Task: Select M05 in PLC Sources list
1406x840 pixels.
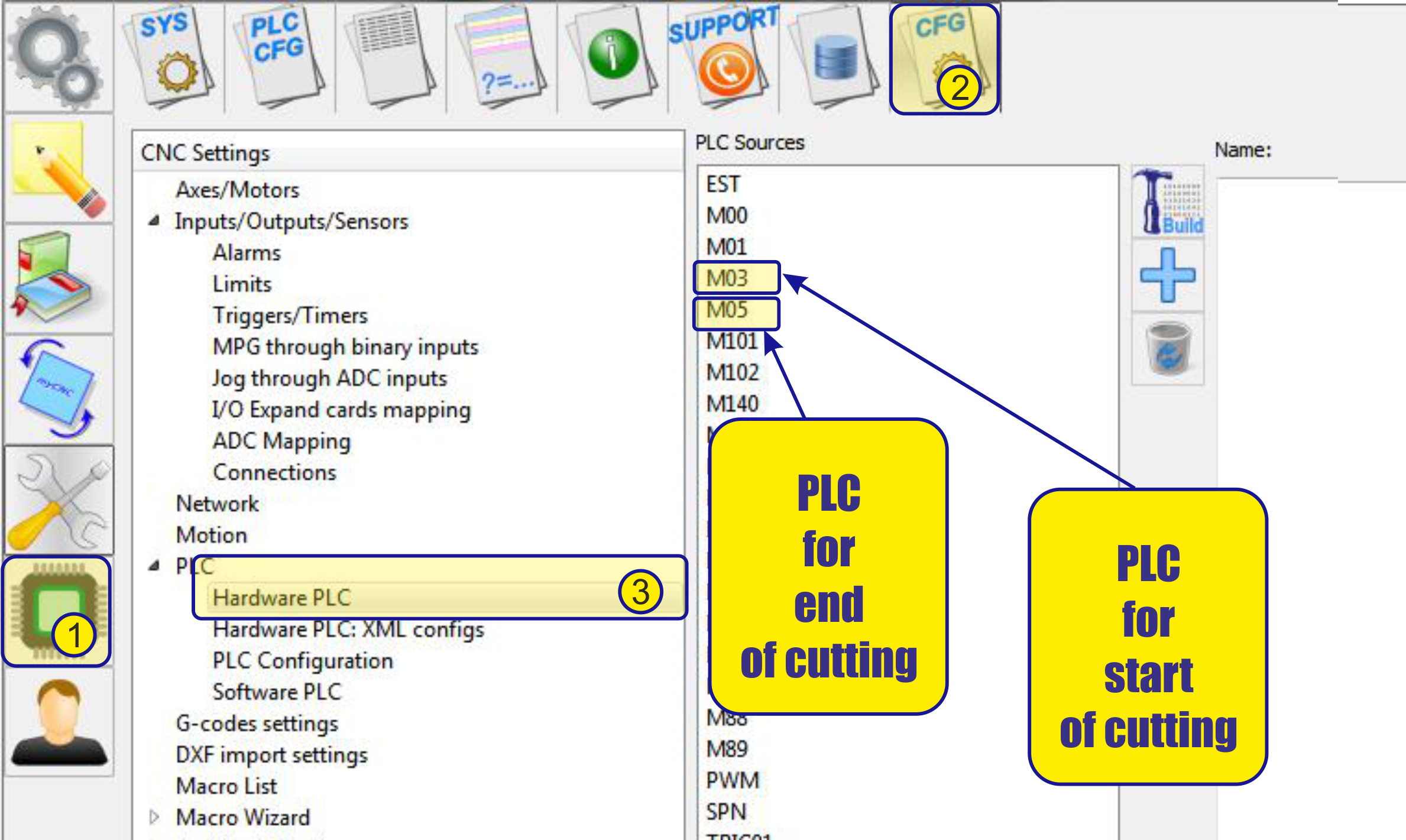Action: coord(727,310)
